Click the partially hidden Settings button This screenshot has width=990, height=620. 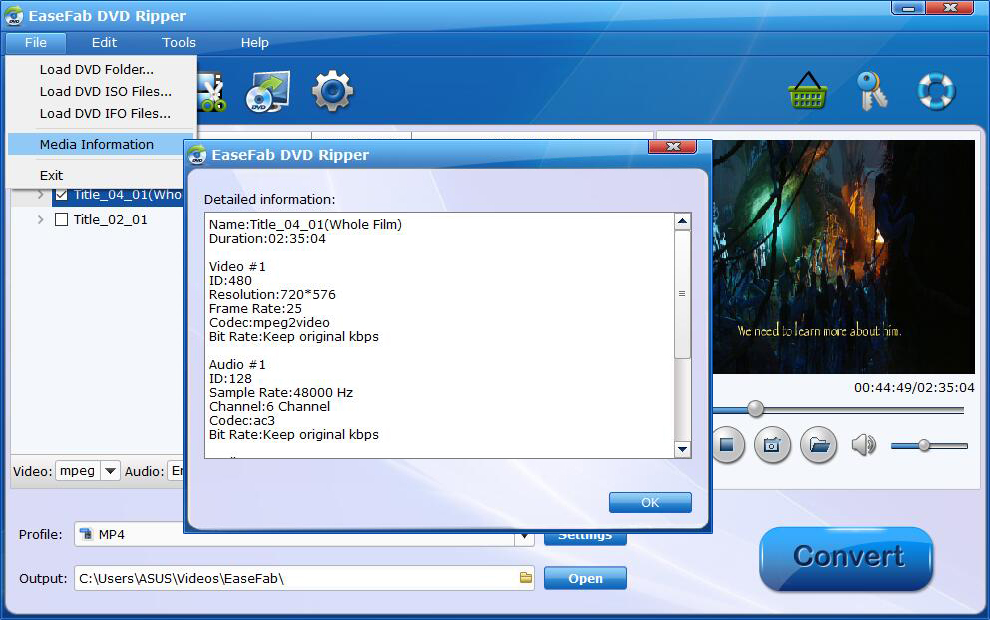pyautogui.click(x=585, y=538)
